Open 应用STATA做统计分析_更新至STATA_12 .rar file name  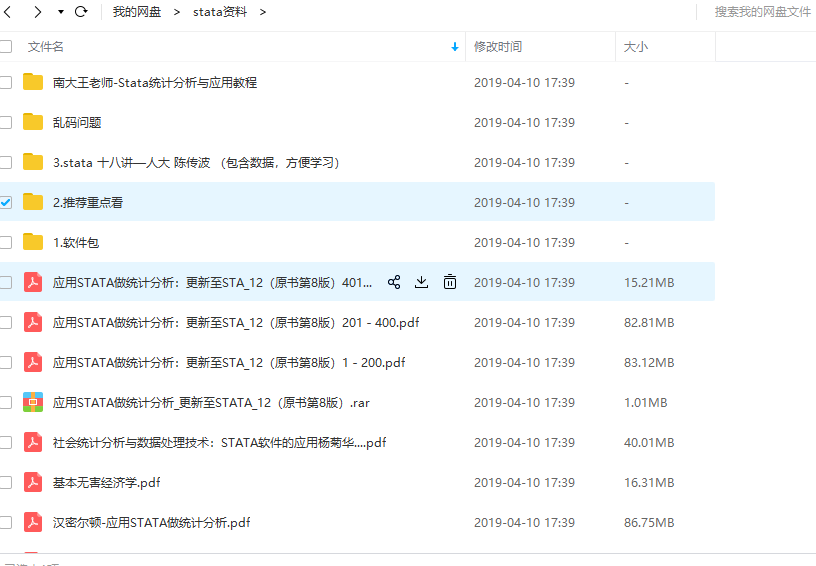point(211,403)
